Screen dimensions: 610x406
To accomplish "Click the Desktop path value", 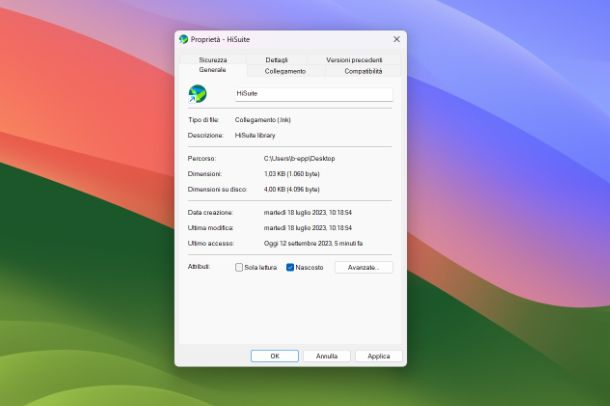I will 299,159.
